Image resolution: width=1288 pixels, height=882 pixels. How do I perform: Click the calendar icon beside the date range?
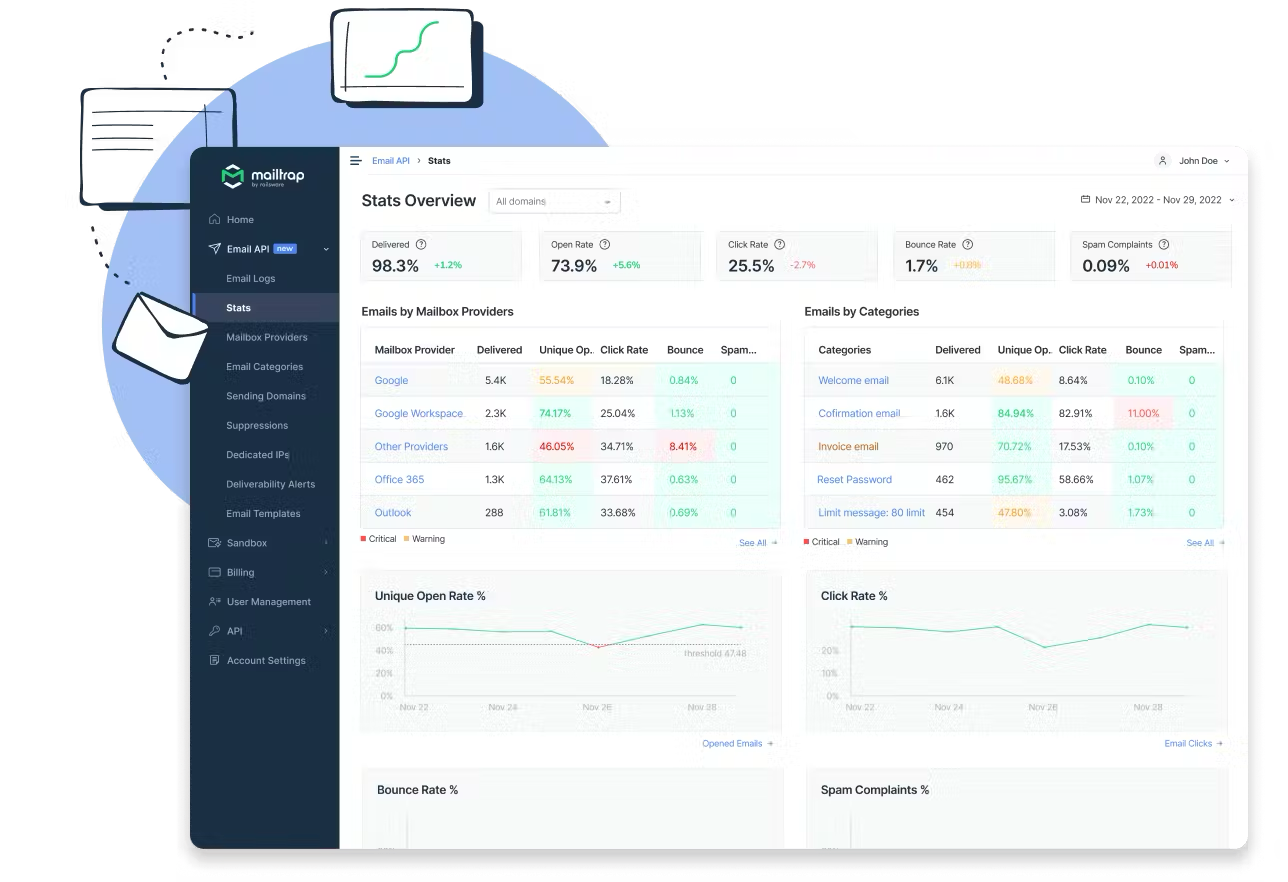tap(1084, 199)
